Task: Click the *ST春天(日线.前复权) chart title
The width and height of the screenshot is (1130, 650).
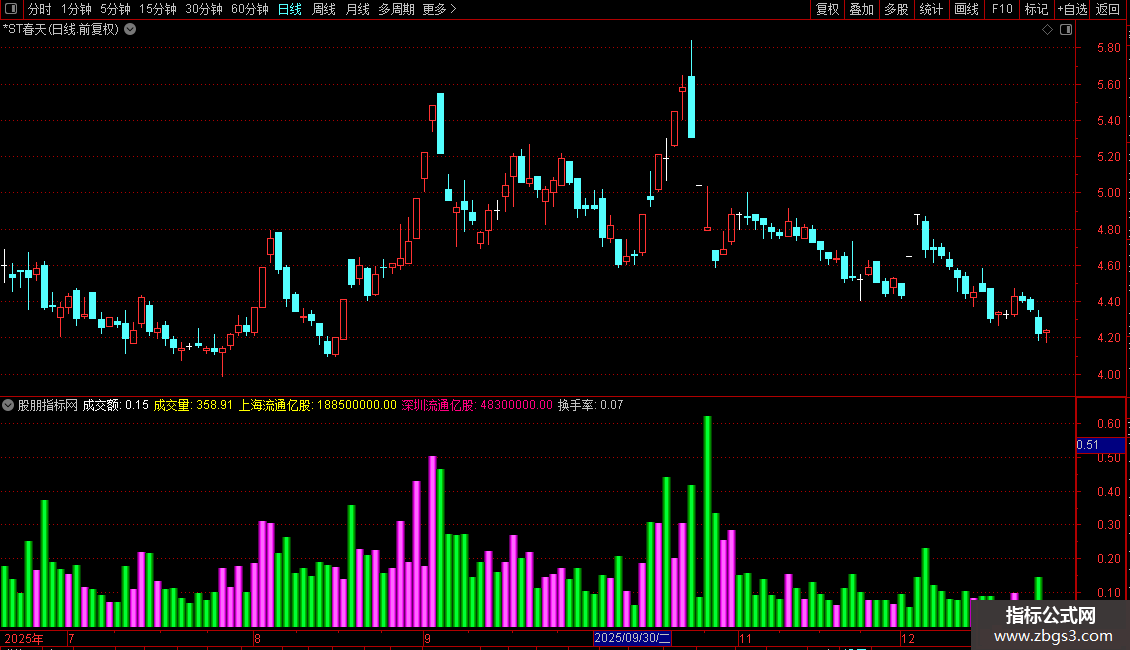Action: [61, 30]
